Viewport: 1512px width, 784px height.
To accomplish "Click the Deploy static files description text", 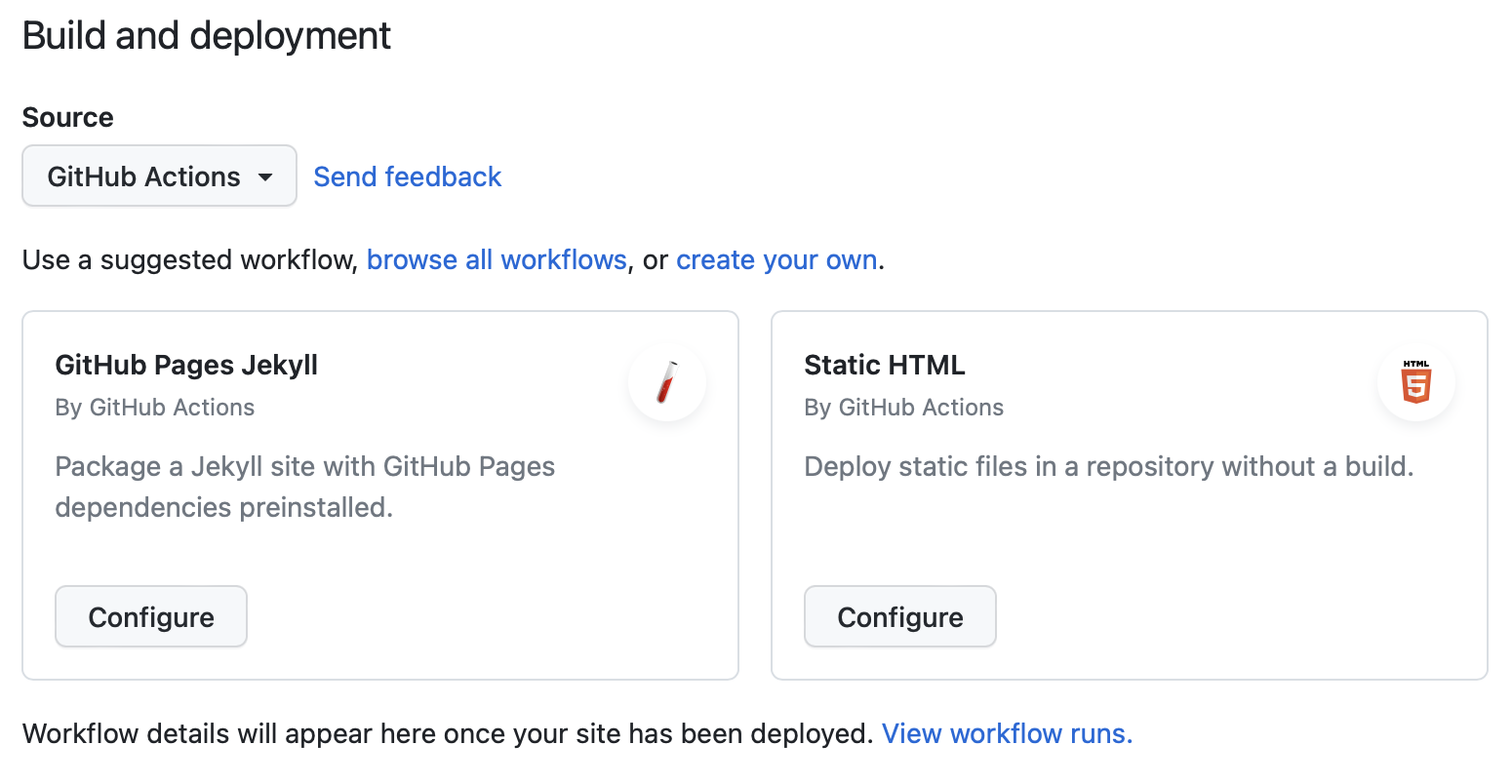I will click(x=1109, y=466).
